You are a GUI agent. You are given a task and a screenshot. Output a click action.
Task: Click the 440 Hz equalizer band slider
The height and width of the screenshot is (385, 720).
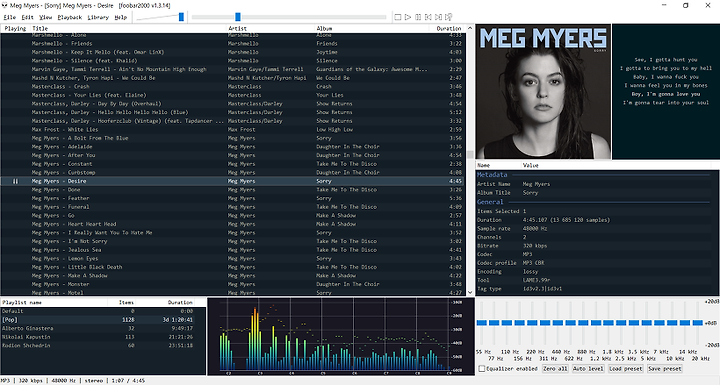557,323
